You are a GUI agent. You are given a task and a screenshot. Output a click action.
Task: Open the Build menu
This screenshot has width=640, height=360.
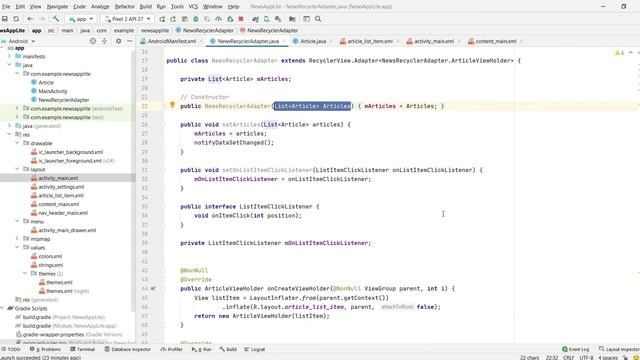click(145, 7)
